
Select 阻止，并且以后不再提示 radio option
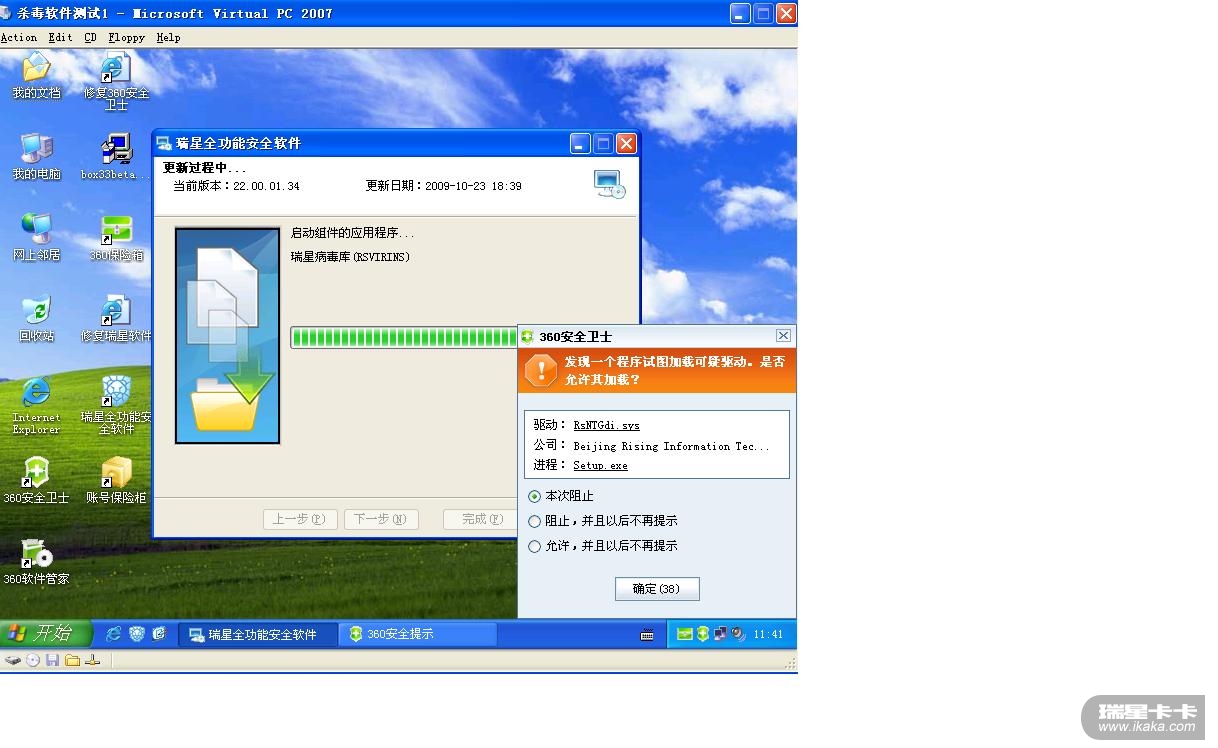[603, 521]
